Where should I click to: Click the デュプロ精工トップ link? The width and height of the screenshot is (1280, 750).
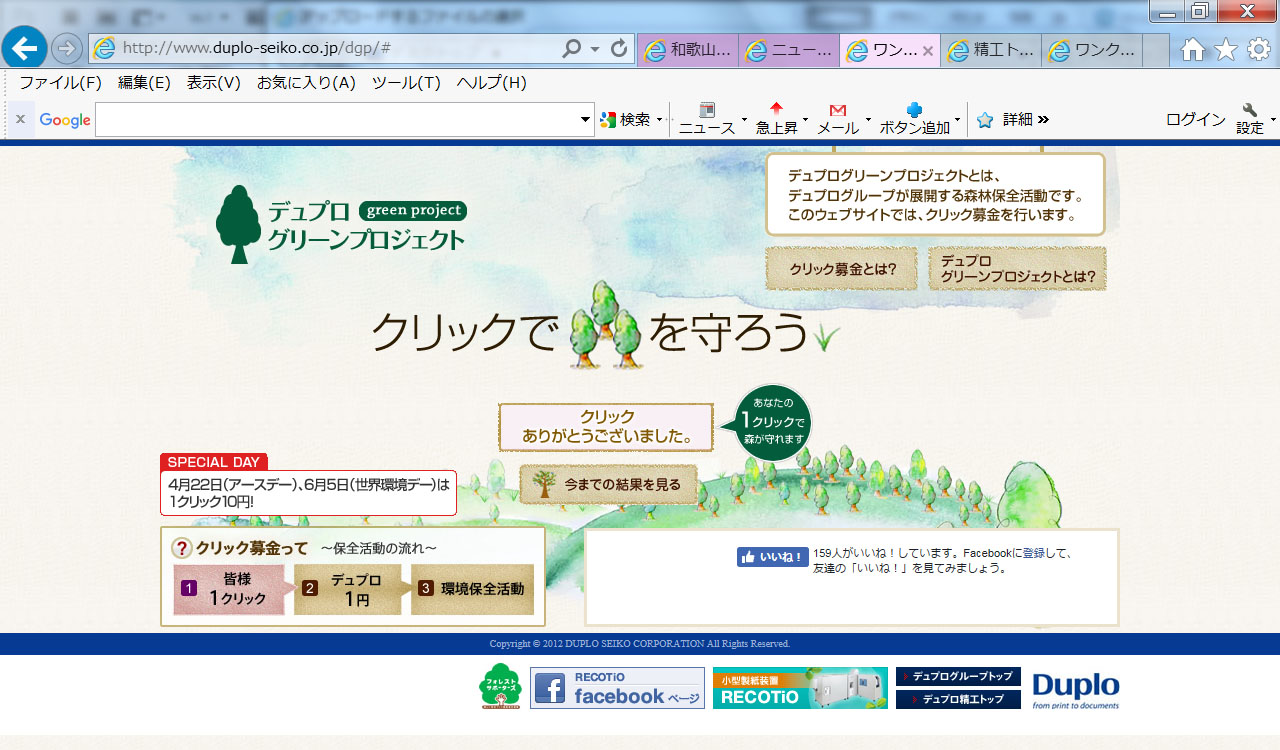(958, 699)
